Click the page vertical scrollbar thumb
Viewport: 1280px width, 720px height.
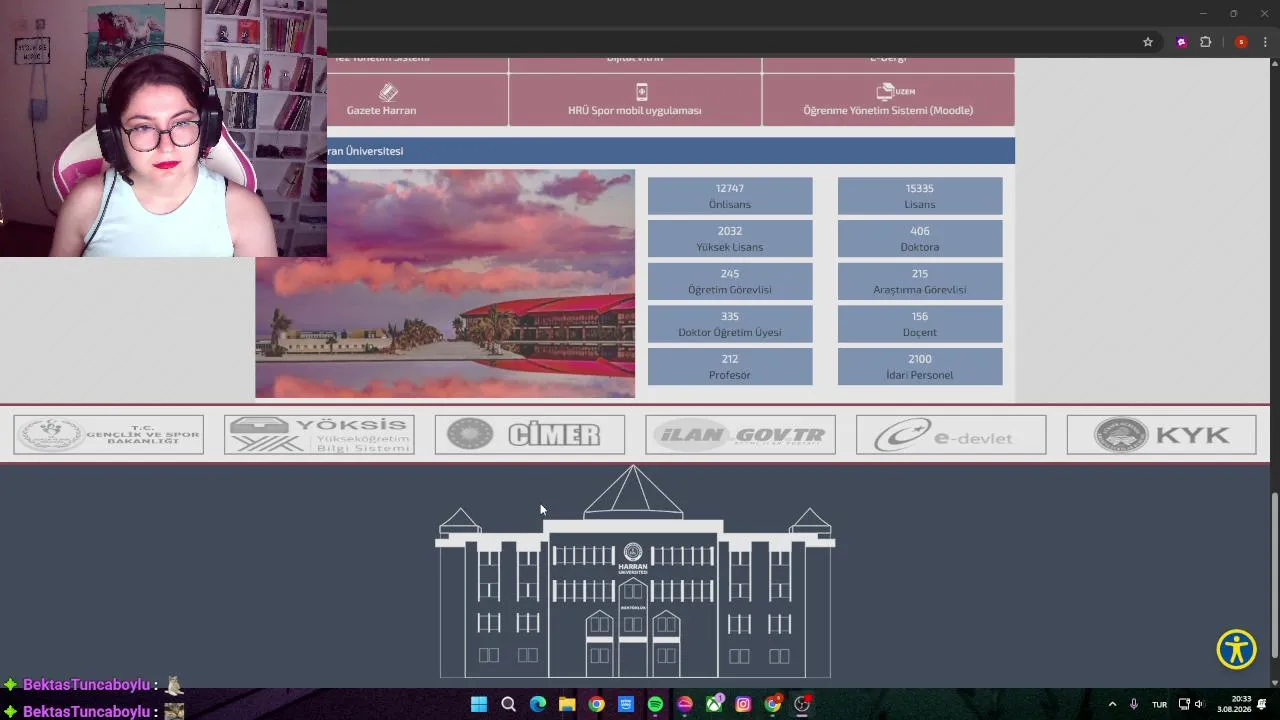pyautogui.click(x=1274, y=575)
